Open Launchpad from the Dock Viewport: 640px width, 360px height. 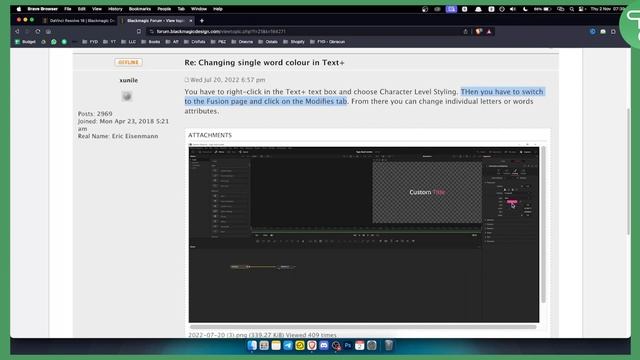[264, 346]
